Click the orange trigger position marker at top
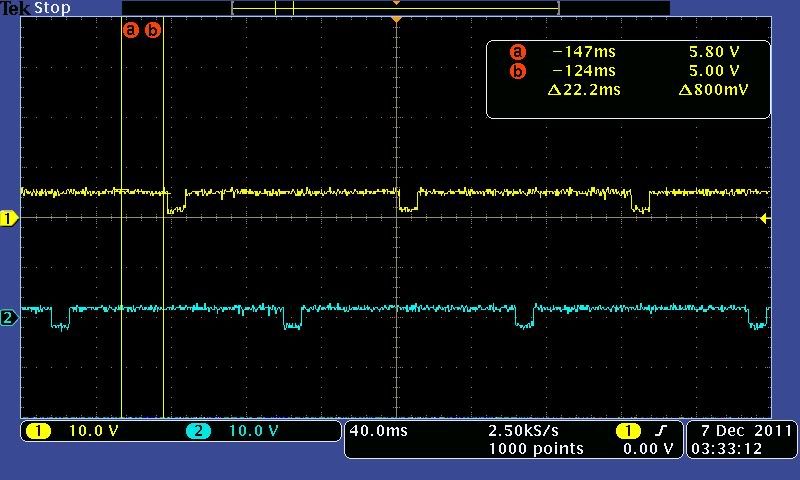The width and height of the screenshot is (800, 480). coord(397,19)
